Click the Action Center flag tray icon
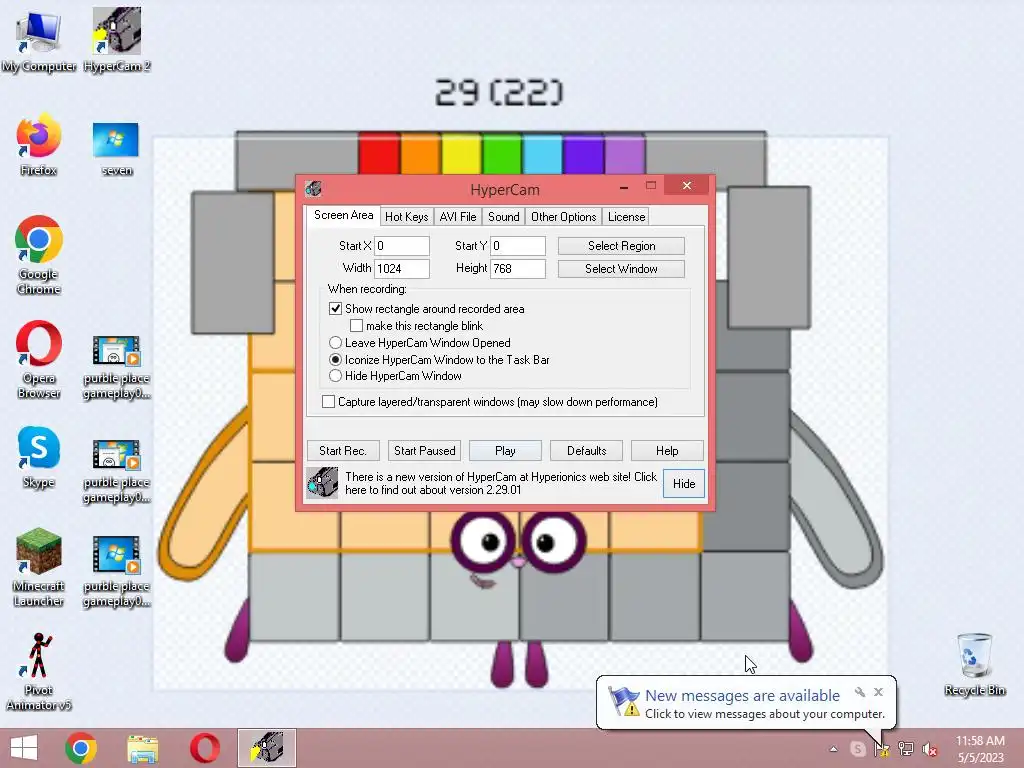The height and width of the screenshot is (768, 1024). pos(882,749)
